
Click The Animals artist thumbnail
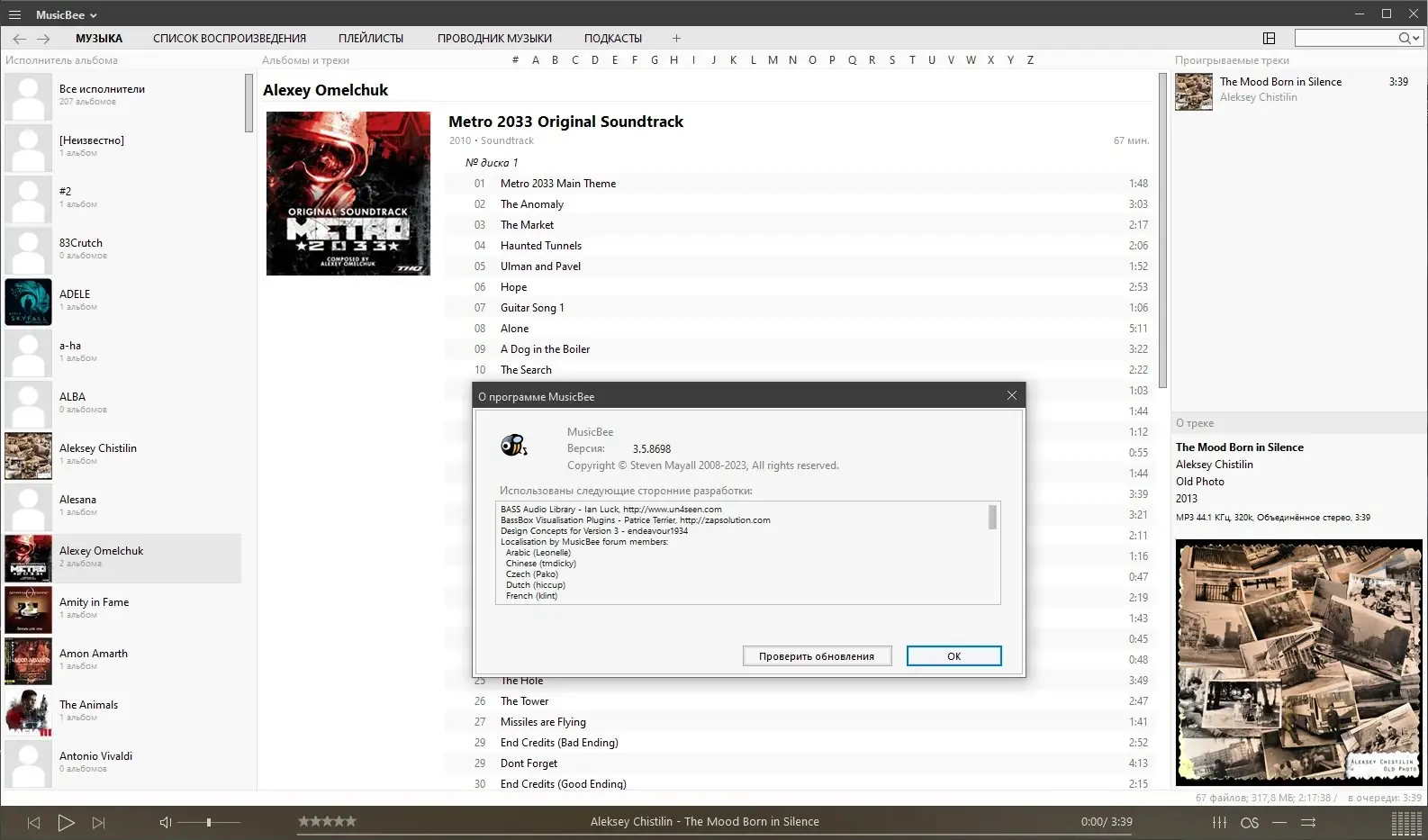[x=28, y=712]
